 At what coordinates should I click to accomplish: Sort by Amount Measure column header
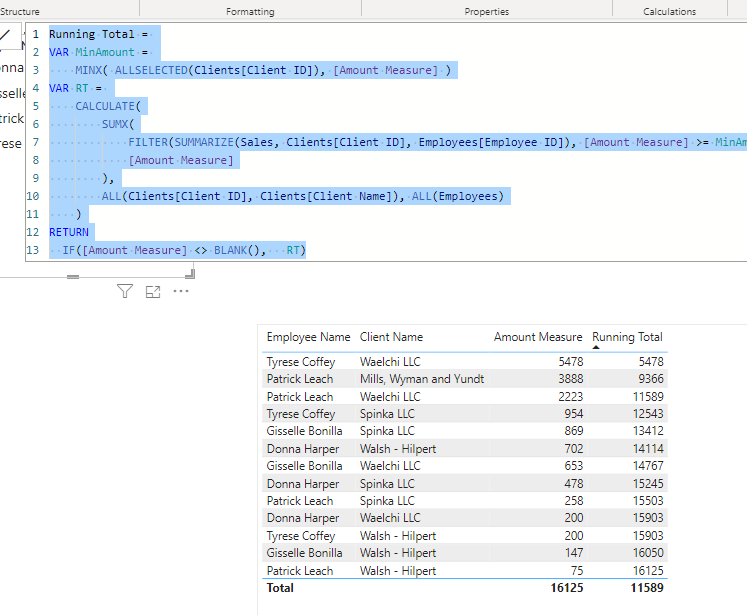[538, 337]
